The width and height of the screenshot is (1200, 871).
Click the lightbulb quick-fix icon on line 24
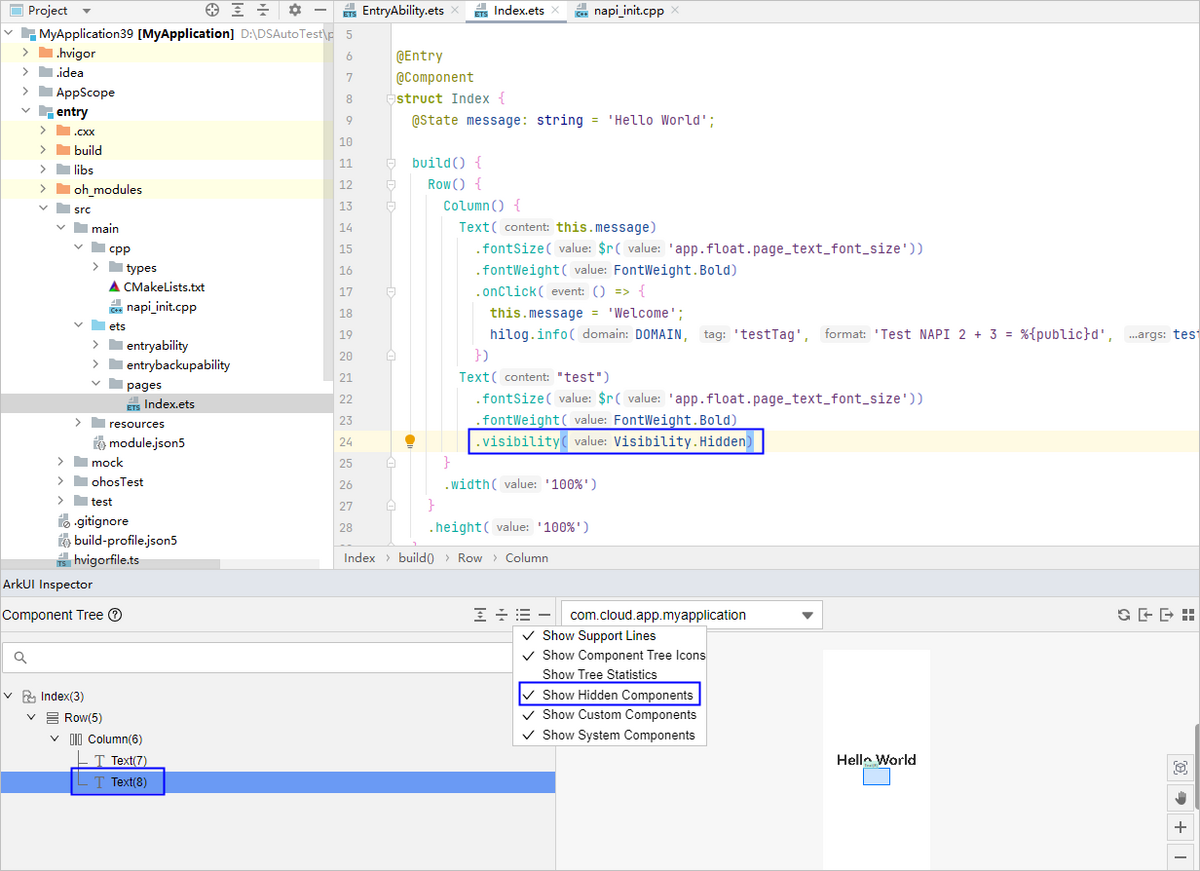tap(409, 441)
